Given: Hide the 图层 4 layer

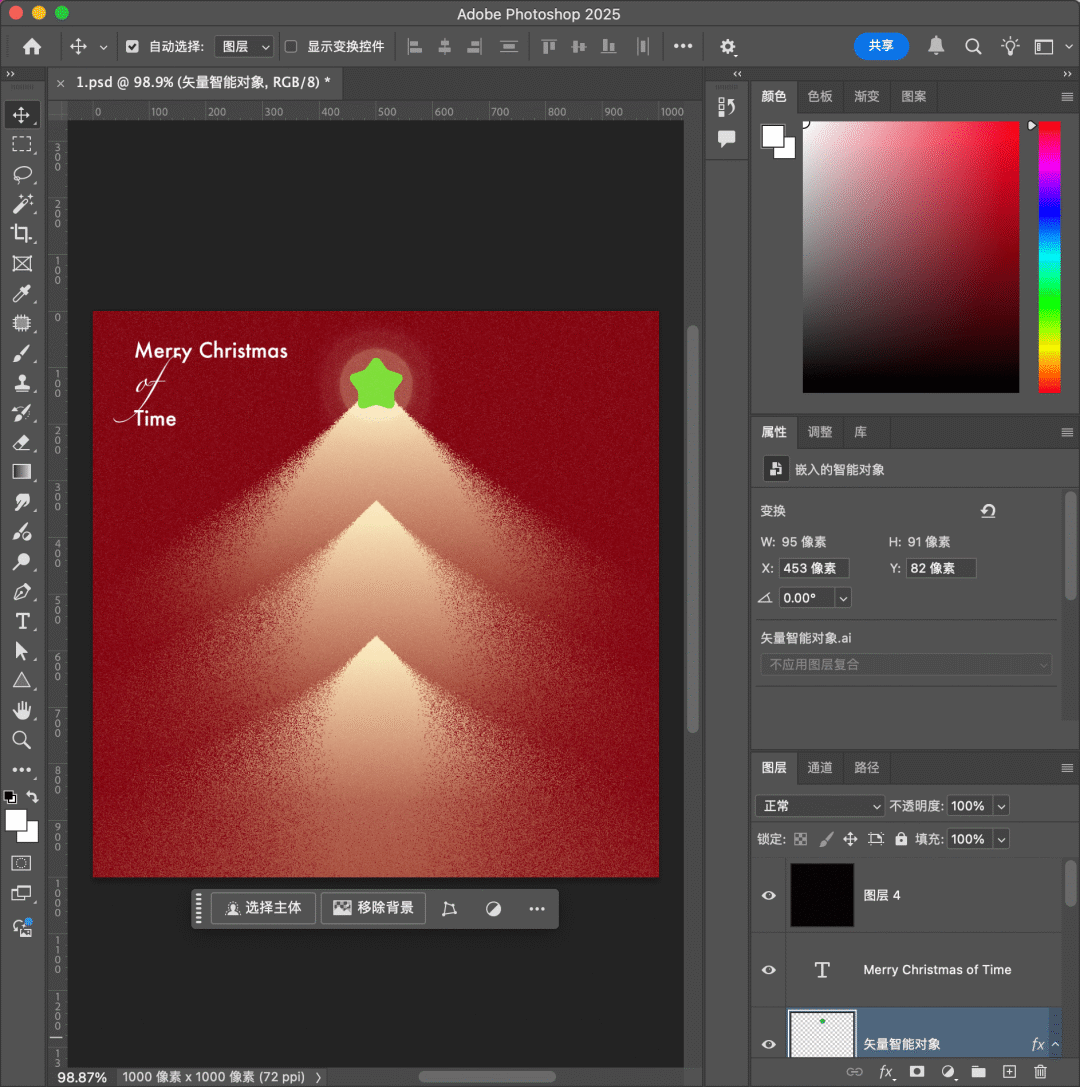Looking at the screenshot, I should pyautogui.click(x=769, y=895).
